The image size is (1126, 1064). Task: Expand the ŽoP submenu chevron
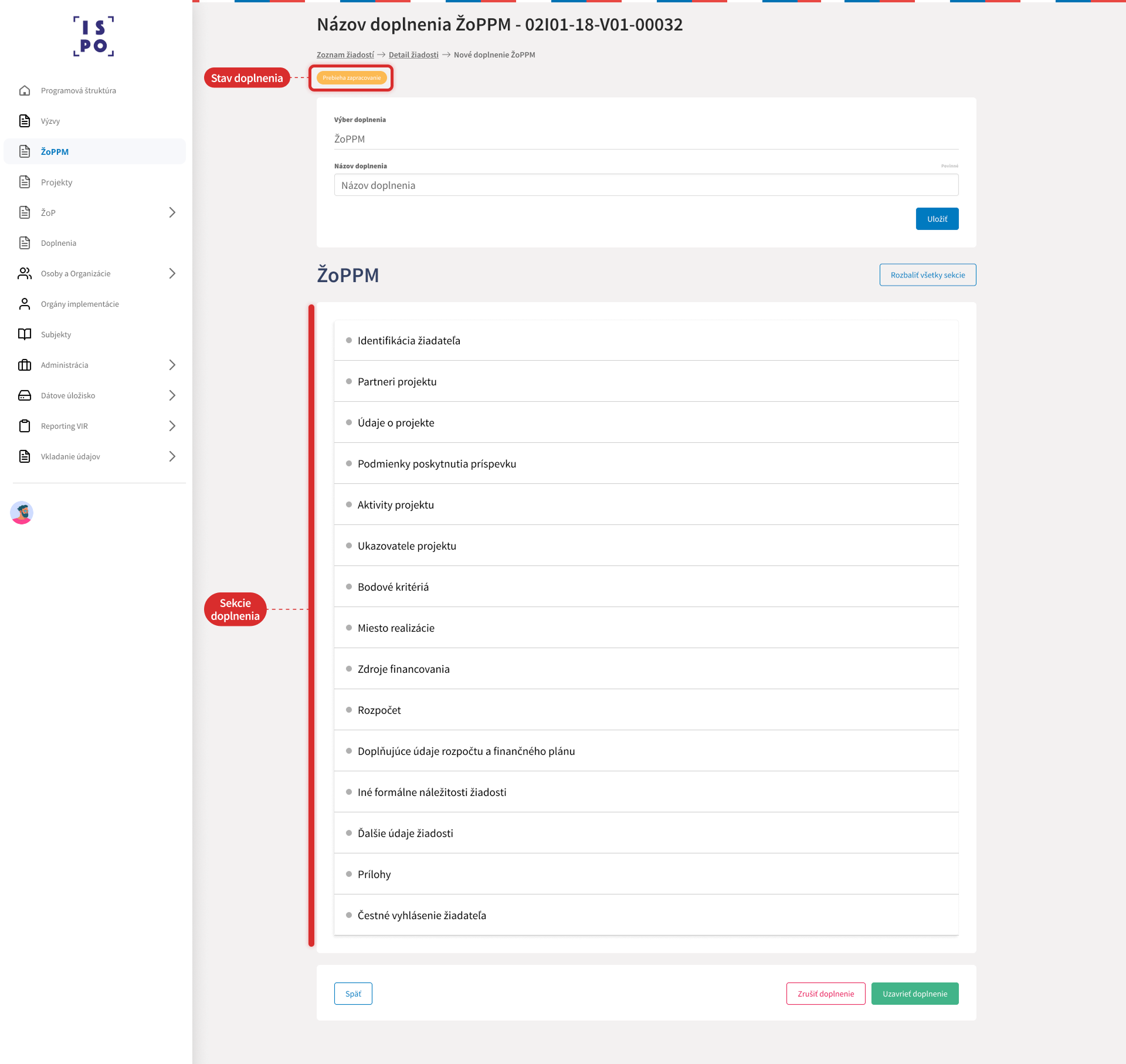pyautogui.click(x=172, y=212)
